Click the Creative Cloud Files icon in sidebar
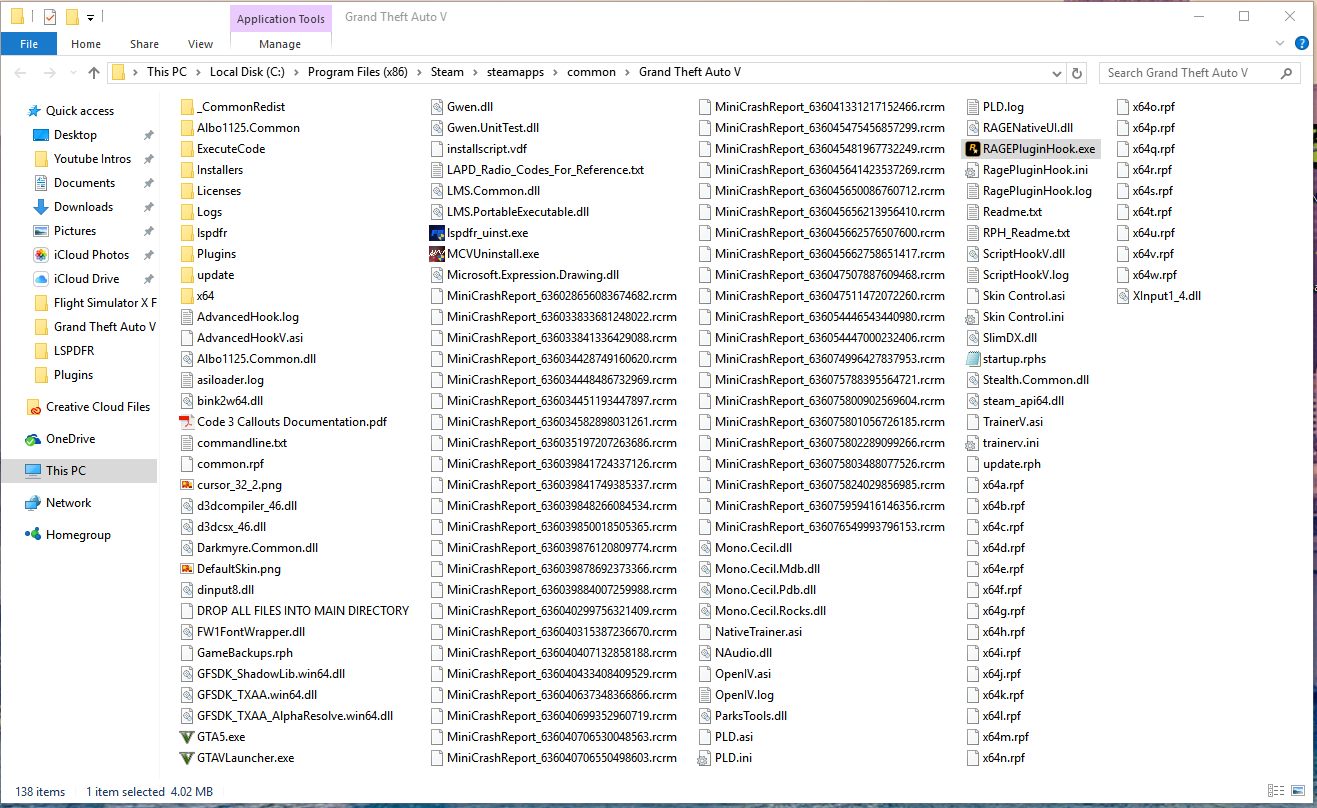 [33, 407]
